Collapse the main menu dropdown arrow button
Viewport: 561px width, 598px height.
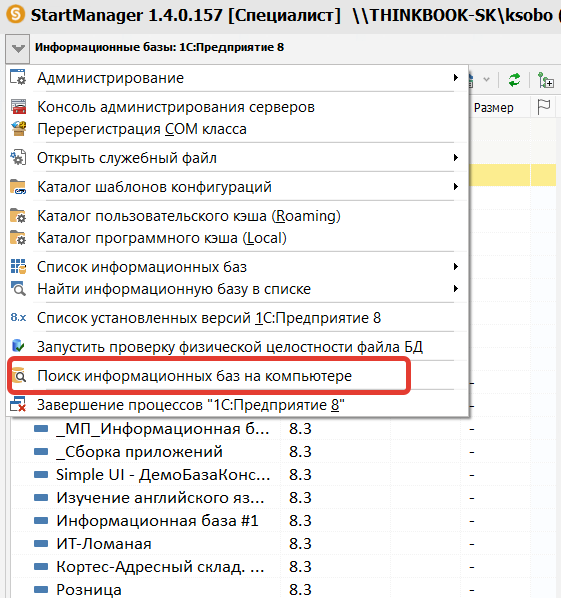click(18, 48)
